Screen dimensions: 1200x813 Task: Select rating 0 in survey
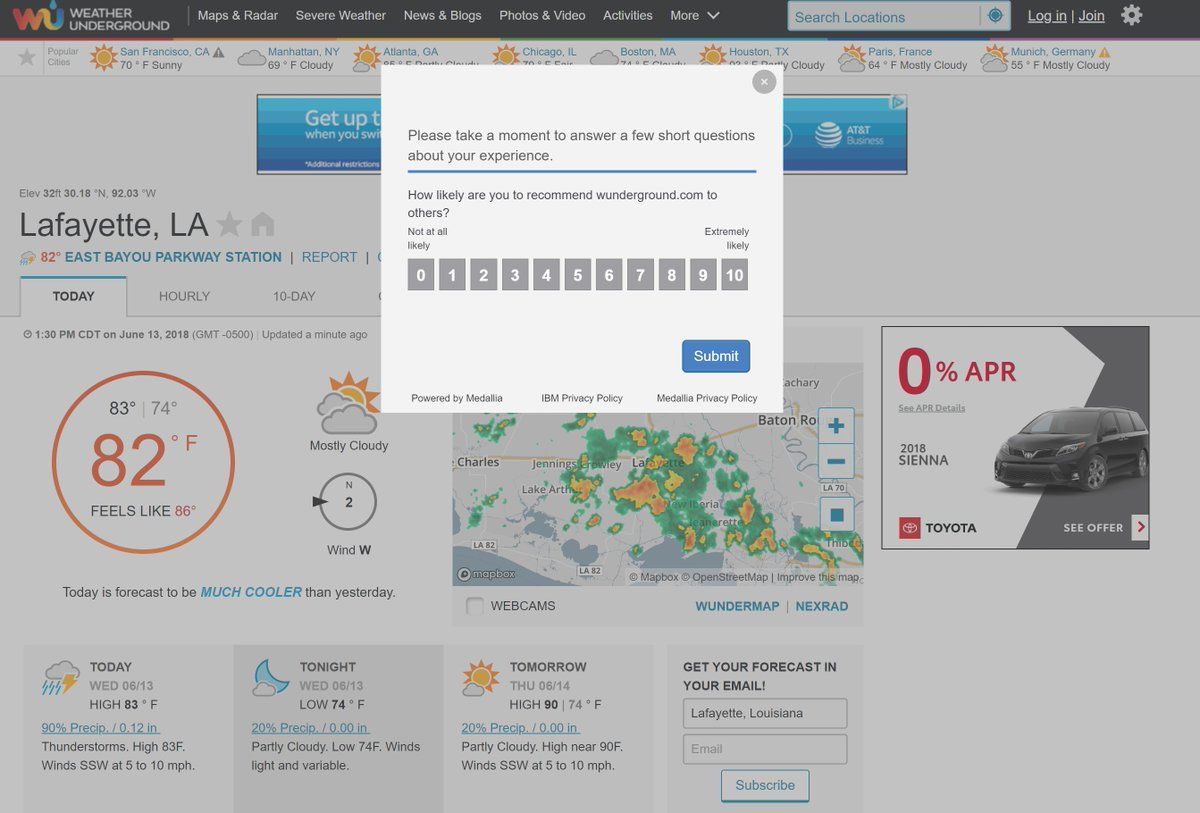421,275
